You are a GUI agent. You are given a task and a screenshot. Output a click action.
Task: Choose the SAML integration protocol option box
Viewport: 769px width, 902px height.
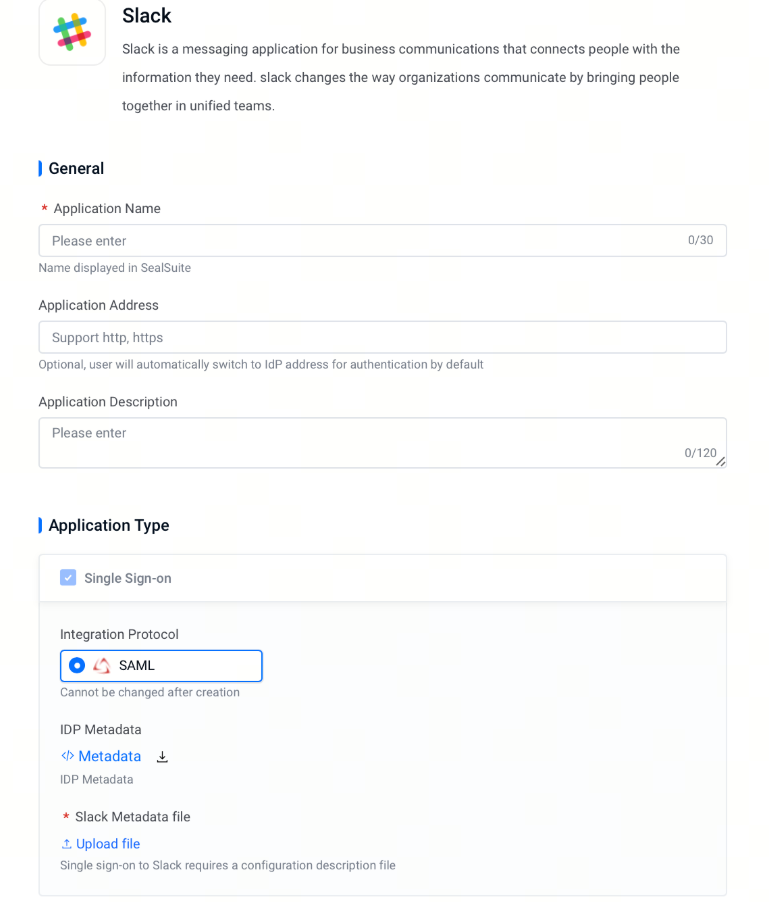161,666
